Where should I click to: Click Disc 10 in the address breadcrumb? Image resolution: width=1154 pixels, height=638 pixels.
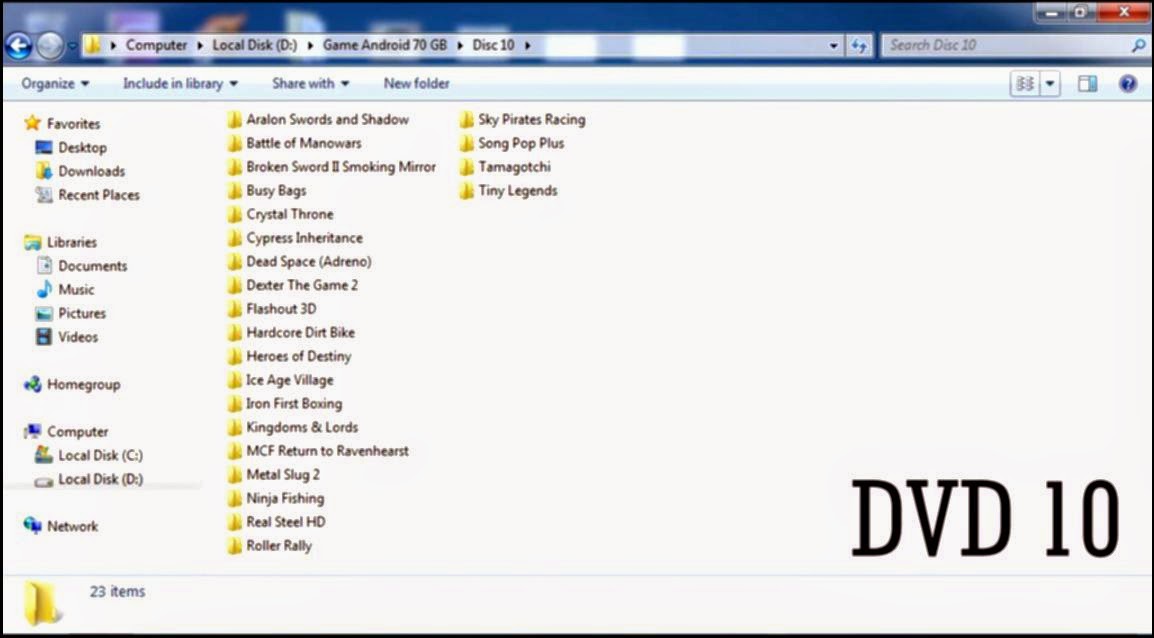pyautogui.click(x=493, y=45)
